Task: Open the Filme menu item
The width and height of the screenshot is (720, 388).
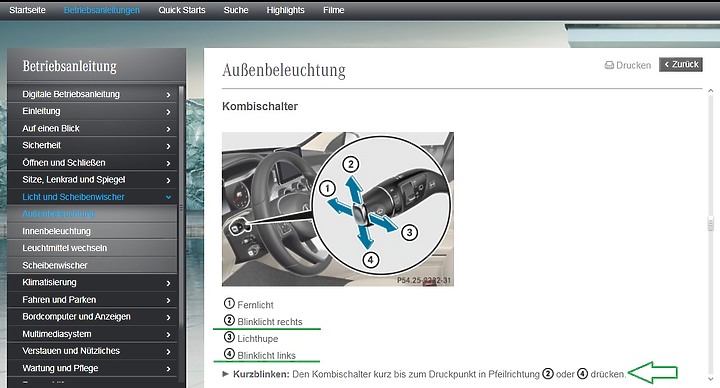Action: click(333, 10)
